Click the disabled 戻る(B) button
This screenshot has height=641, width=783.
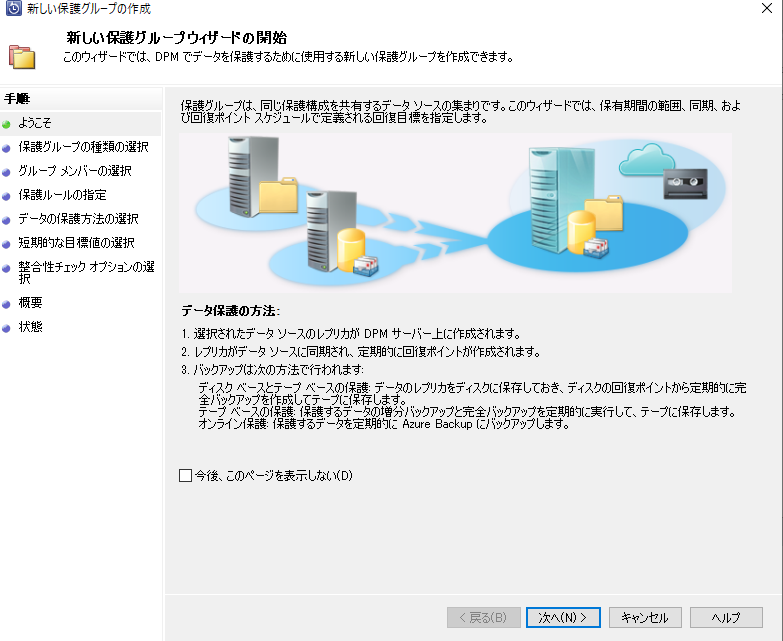[x=483, y=618]
